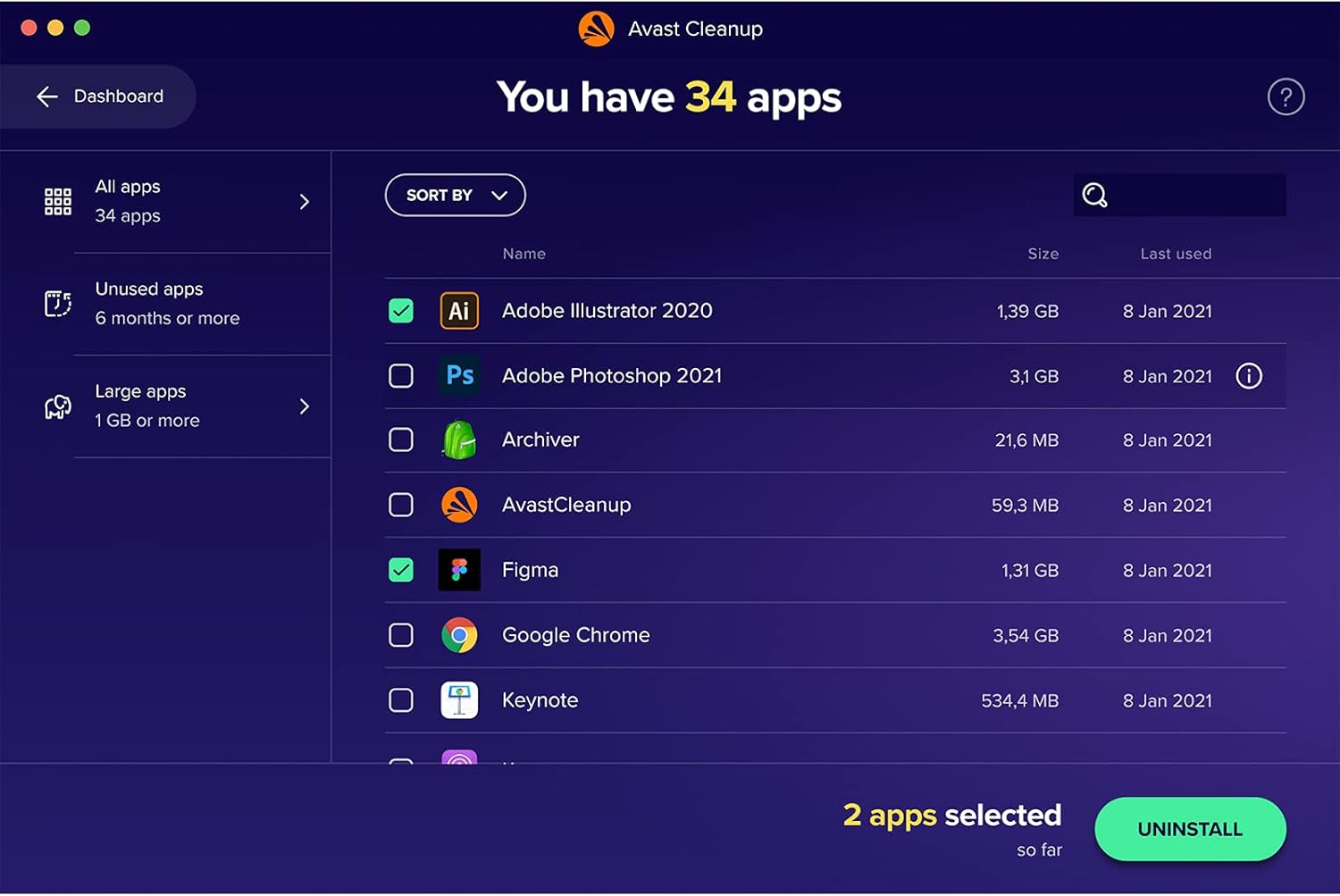Select the Archiver checkbox

[x=401, y=440]
